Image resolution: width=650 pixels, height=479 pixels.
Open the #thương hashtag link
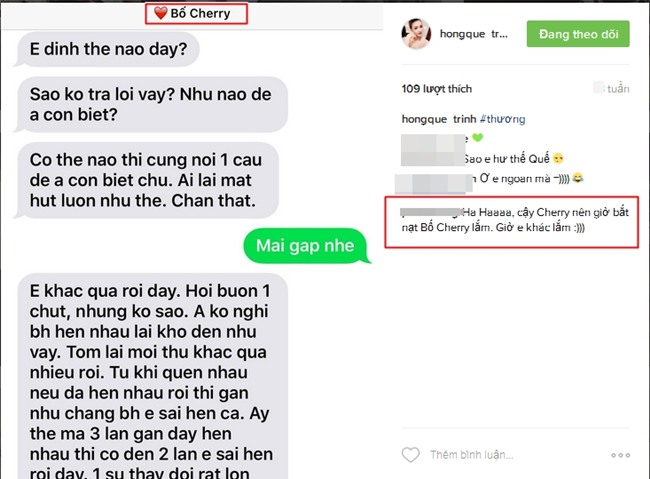(x=502, y=119)
